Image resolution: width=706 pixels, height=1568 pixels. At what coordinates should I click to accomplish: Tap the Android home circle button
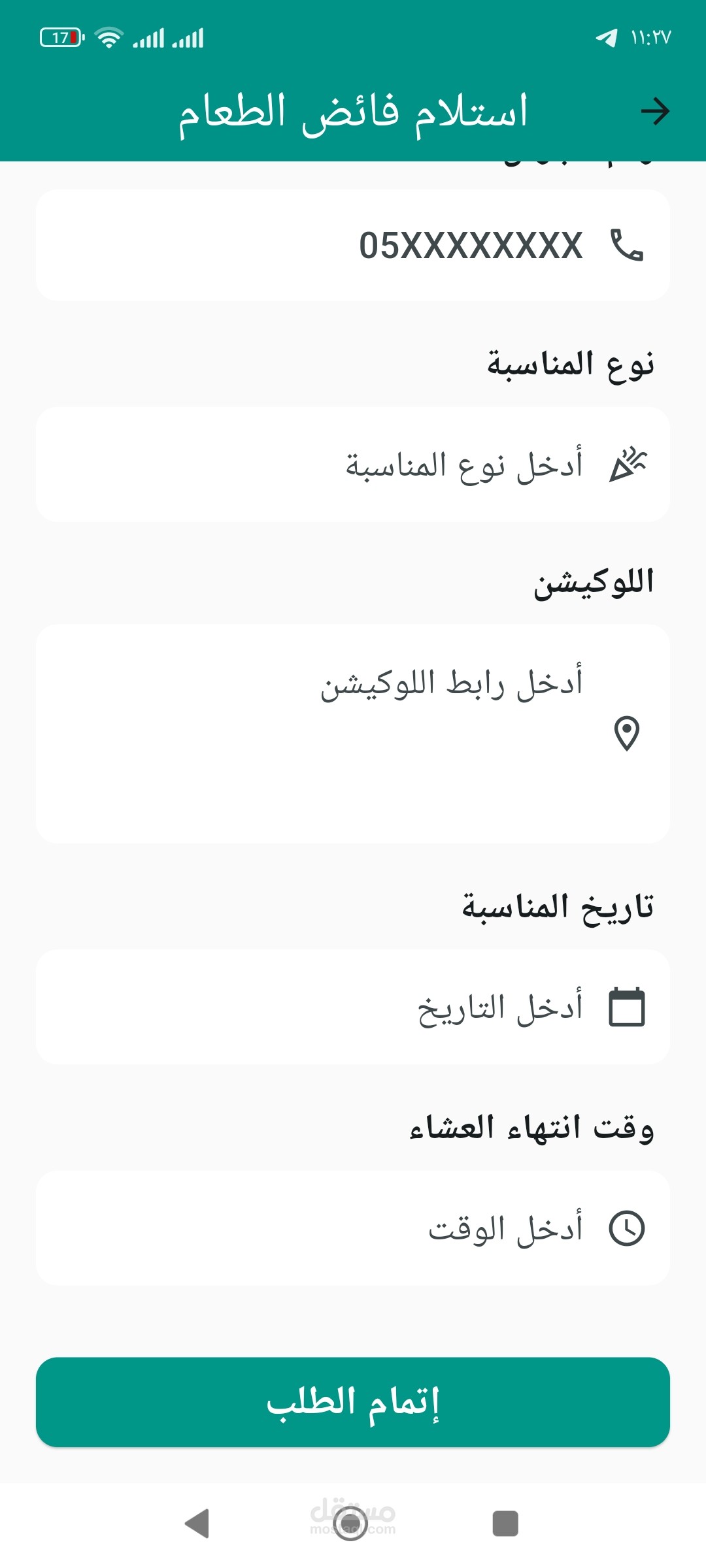(x=350, y=1524)
